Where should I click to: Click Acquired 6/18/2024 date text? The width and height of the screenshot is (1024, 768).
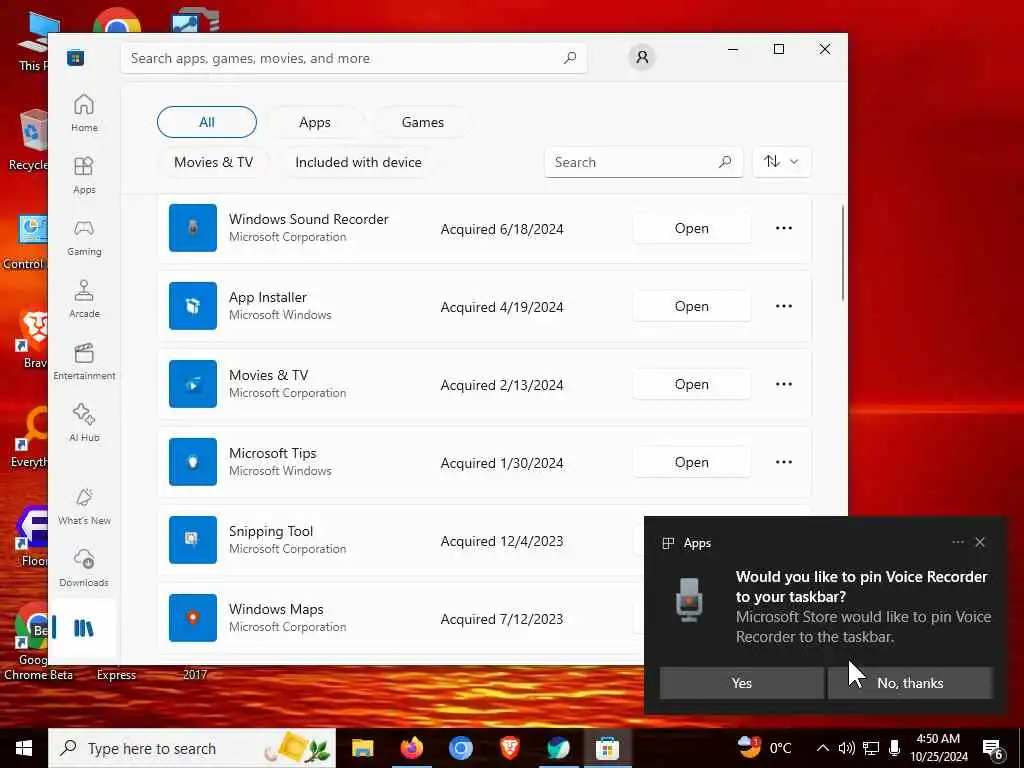502,229
